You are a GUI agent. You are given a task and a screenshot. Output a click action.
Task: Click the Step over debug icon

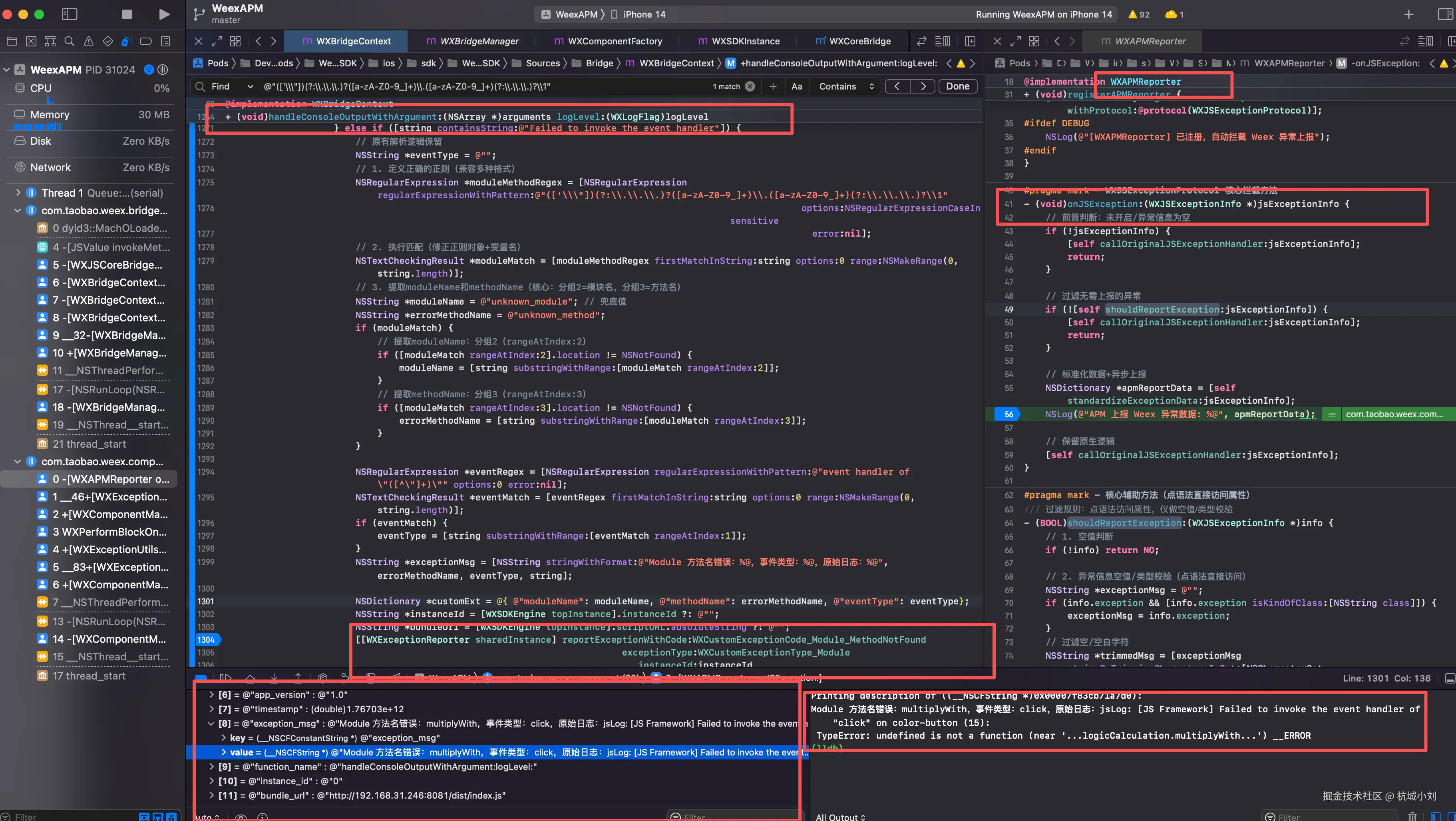point(250,677)
